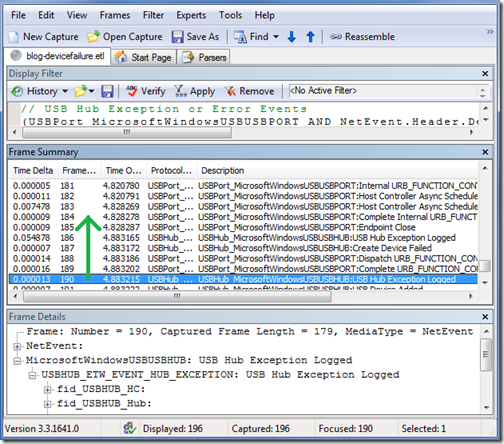Open a capture file with Open Capture
This screenshot has height=444, width=504.
(125, 37)
